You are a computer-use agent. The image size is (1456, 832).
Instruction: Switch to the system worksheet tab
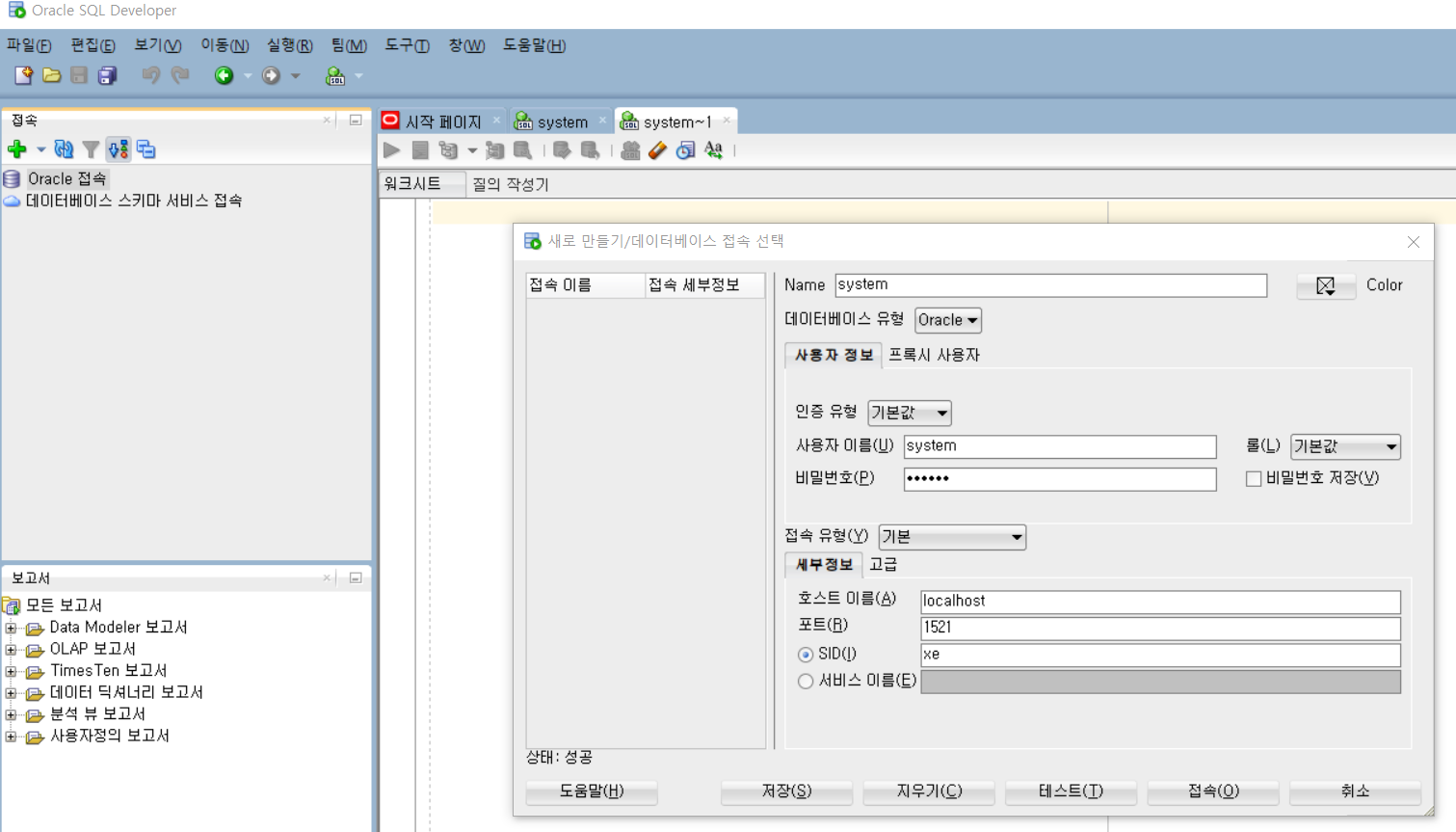click(562, 121)
